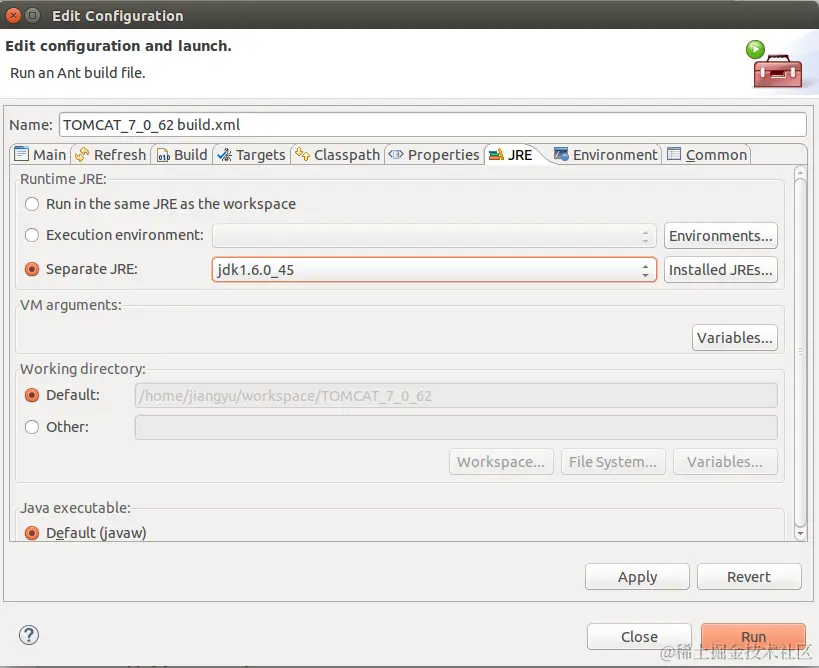The image size is (819, 668).
Task: Open help with the question mark icon
Action: tap(29, 635)
